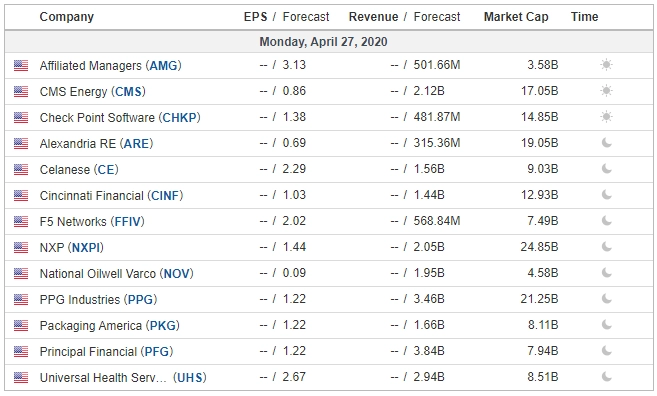This screenshot has height=396, width=657.
Task: Open the Principal Financial company link
Action: [88, 352]
